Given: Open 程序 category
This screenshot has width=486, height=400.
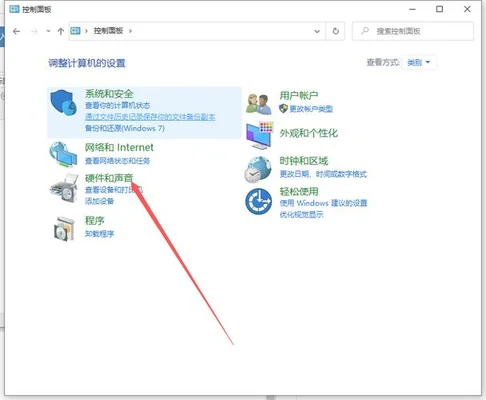Looking at the screenshot, I should pyautogui.click(x=95, y=220).
